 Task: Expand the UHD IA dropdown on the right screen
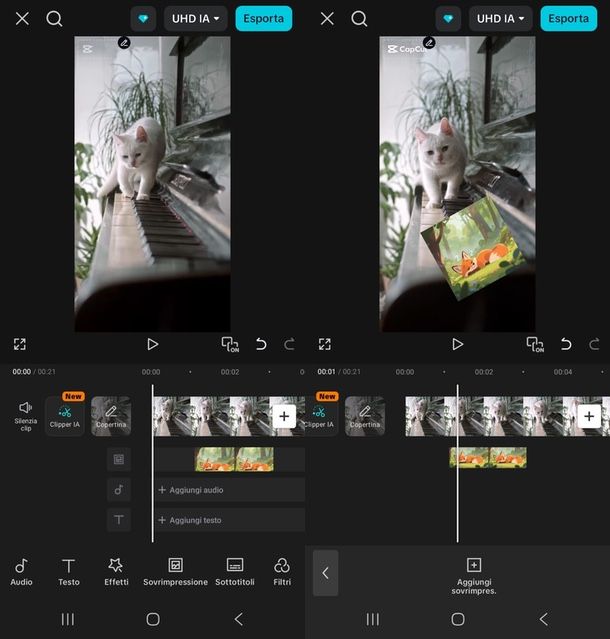coord(500,18)
